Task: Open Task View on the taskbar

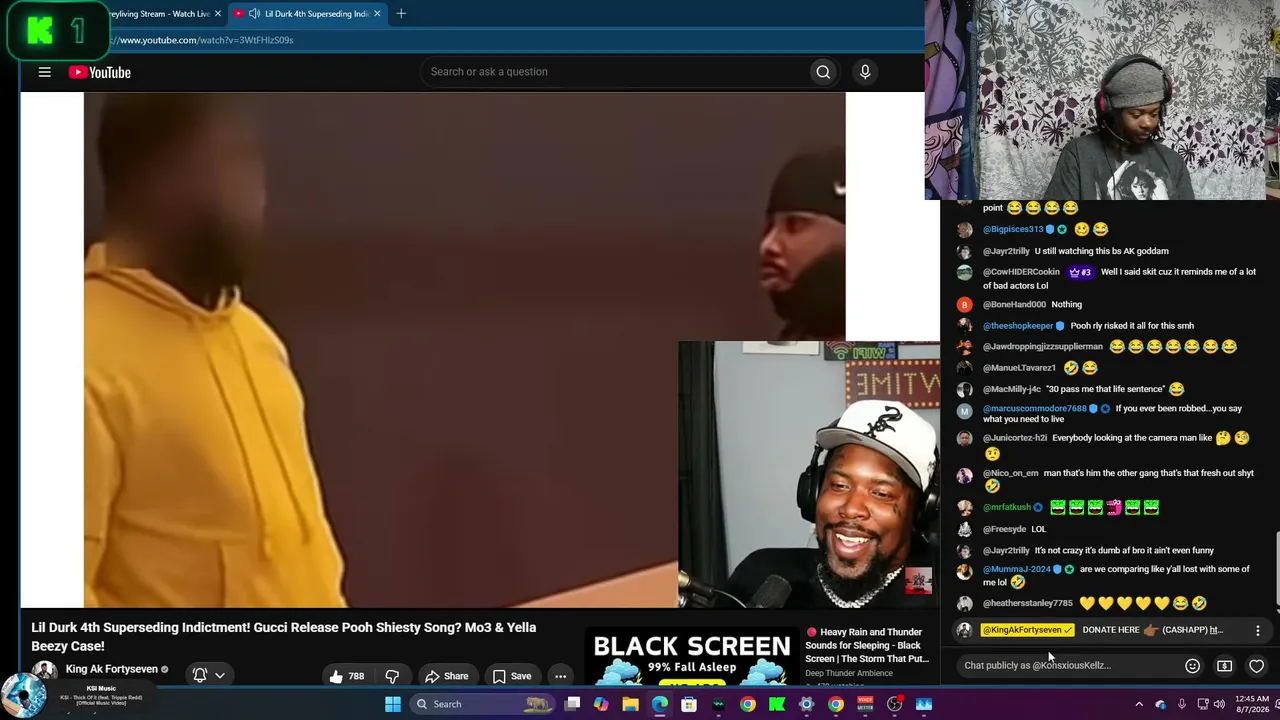Action: [x=572, y=704]
